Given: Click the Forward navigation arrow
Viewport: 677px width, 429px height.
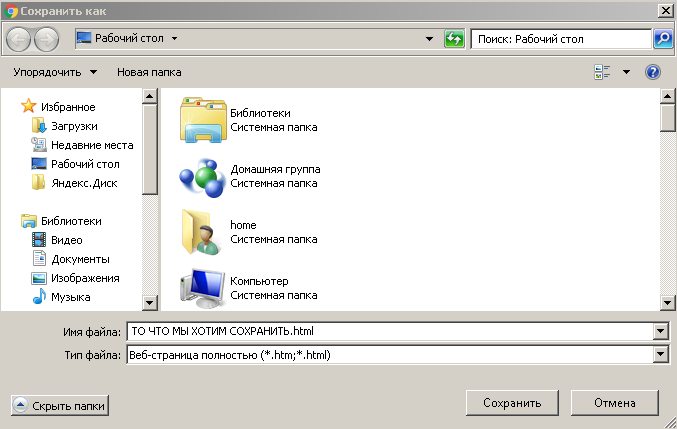Looking at the screenshot, I should pos(47,39).
